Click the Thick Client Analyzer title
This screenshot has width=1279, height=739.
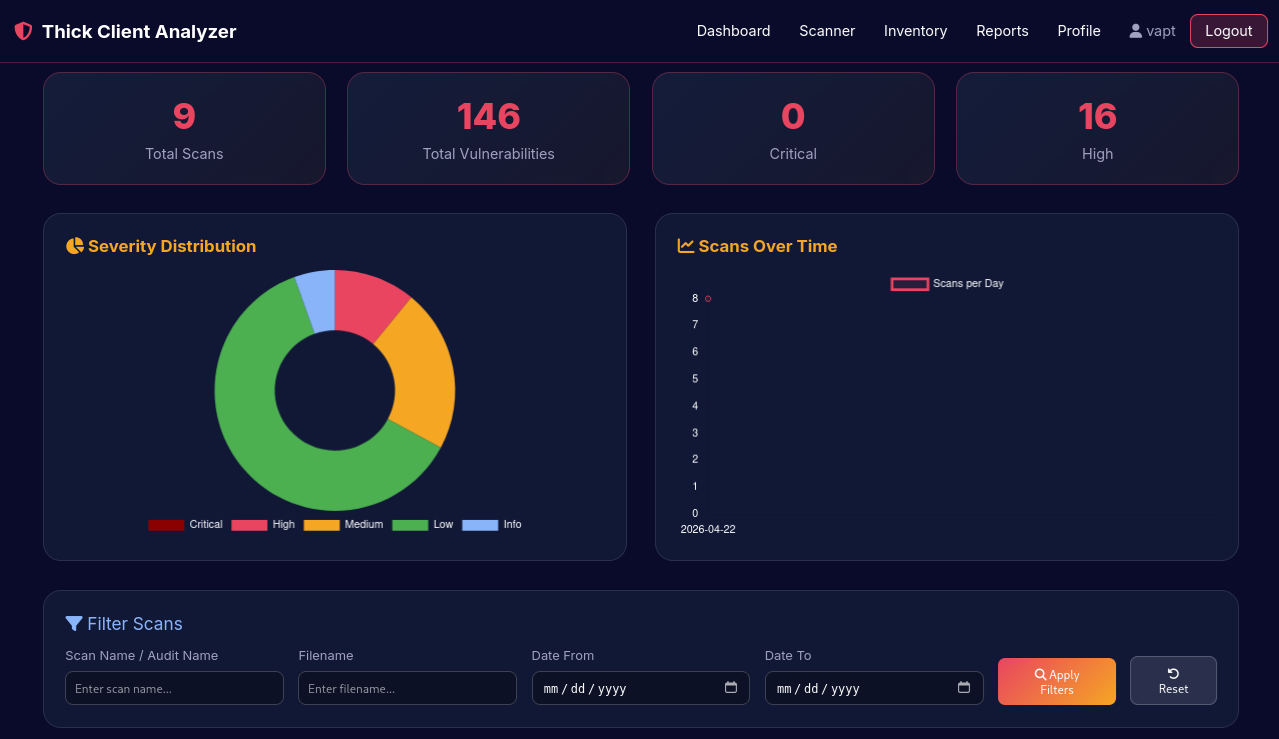point(139,32)
